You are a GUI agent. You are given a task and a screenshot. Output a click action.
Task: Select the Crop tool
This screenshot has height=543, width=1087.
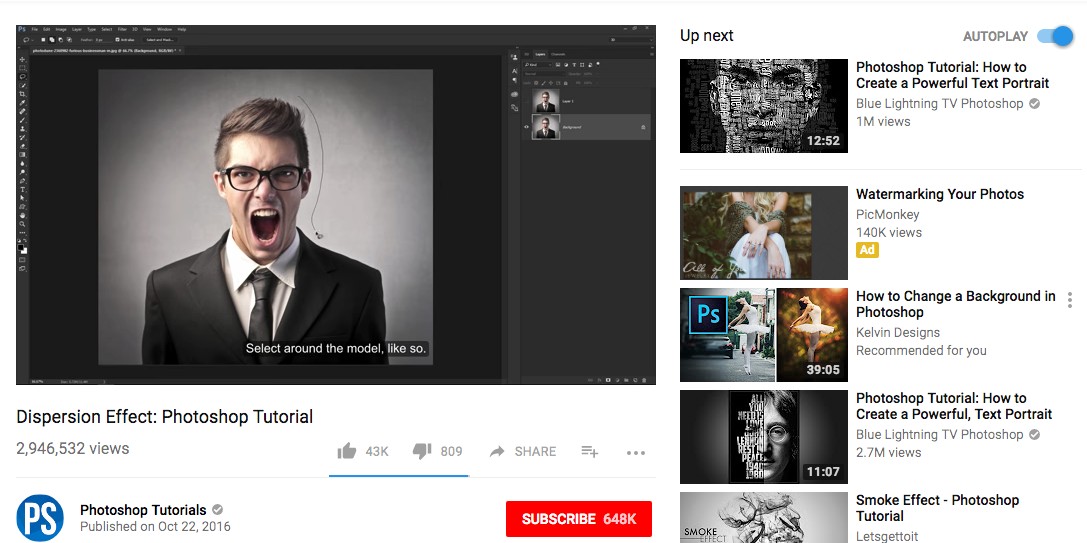point(22,94)
